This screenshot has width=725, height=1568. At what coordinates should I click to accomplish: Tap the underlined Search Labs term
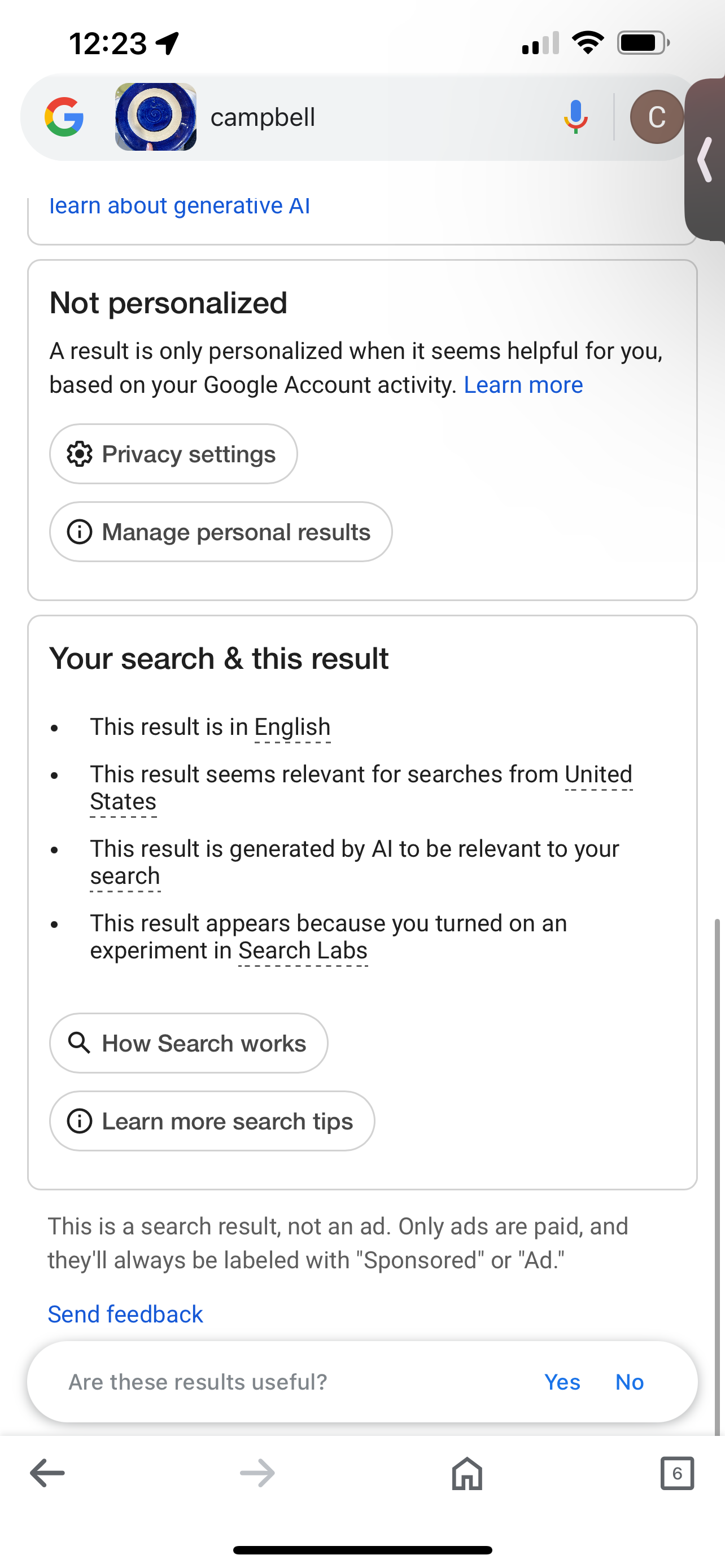coord(303,950)
